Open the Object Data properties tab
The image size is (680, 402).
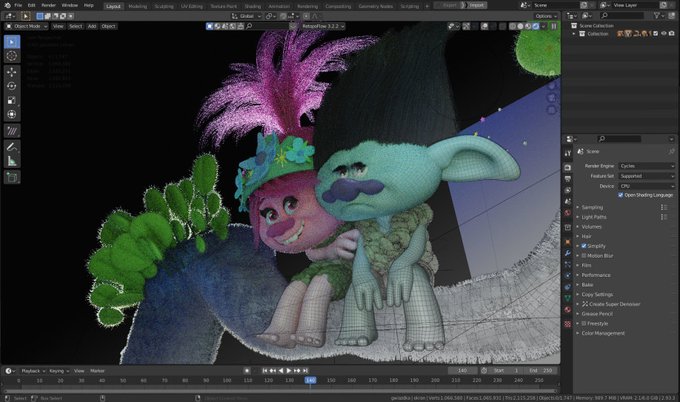[x=568, y=298]
